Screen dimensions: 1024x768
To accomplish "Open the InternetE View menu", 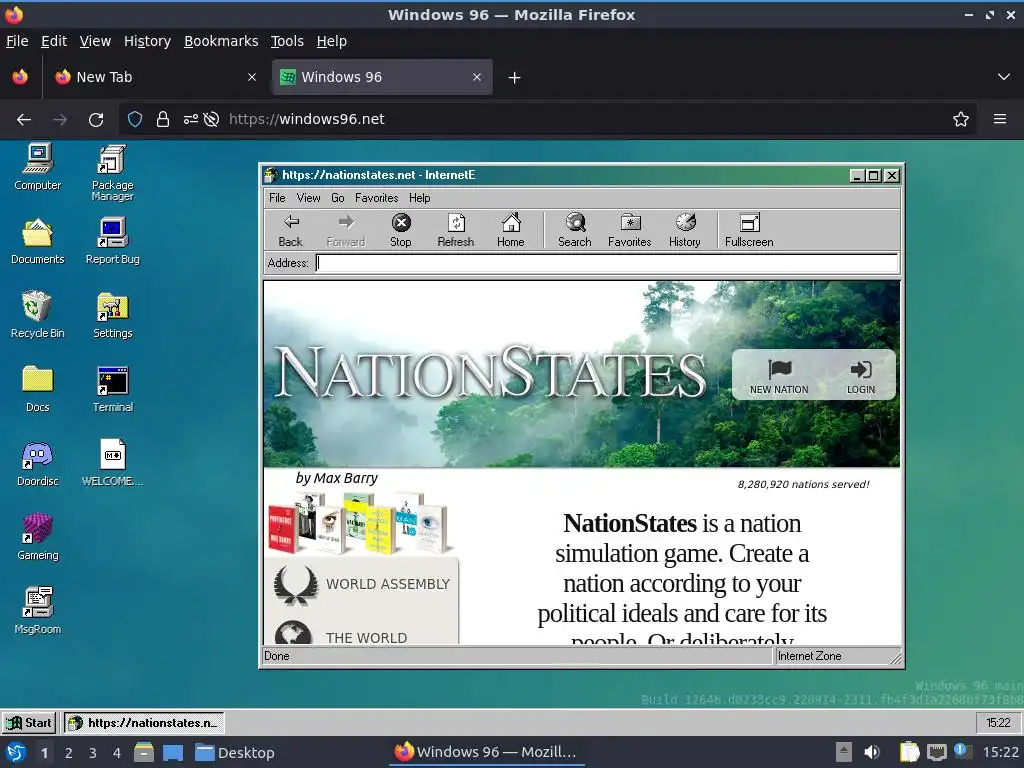I will tap(308, 198).
